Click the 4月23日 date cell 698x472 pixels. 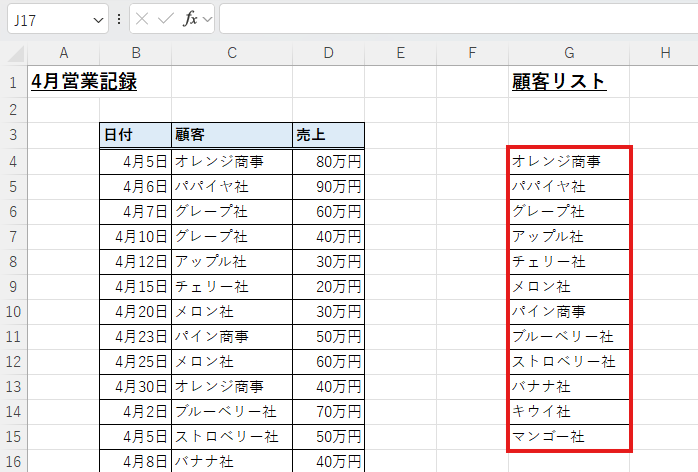135,335
